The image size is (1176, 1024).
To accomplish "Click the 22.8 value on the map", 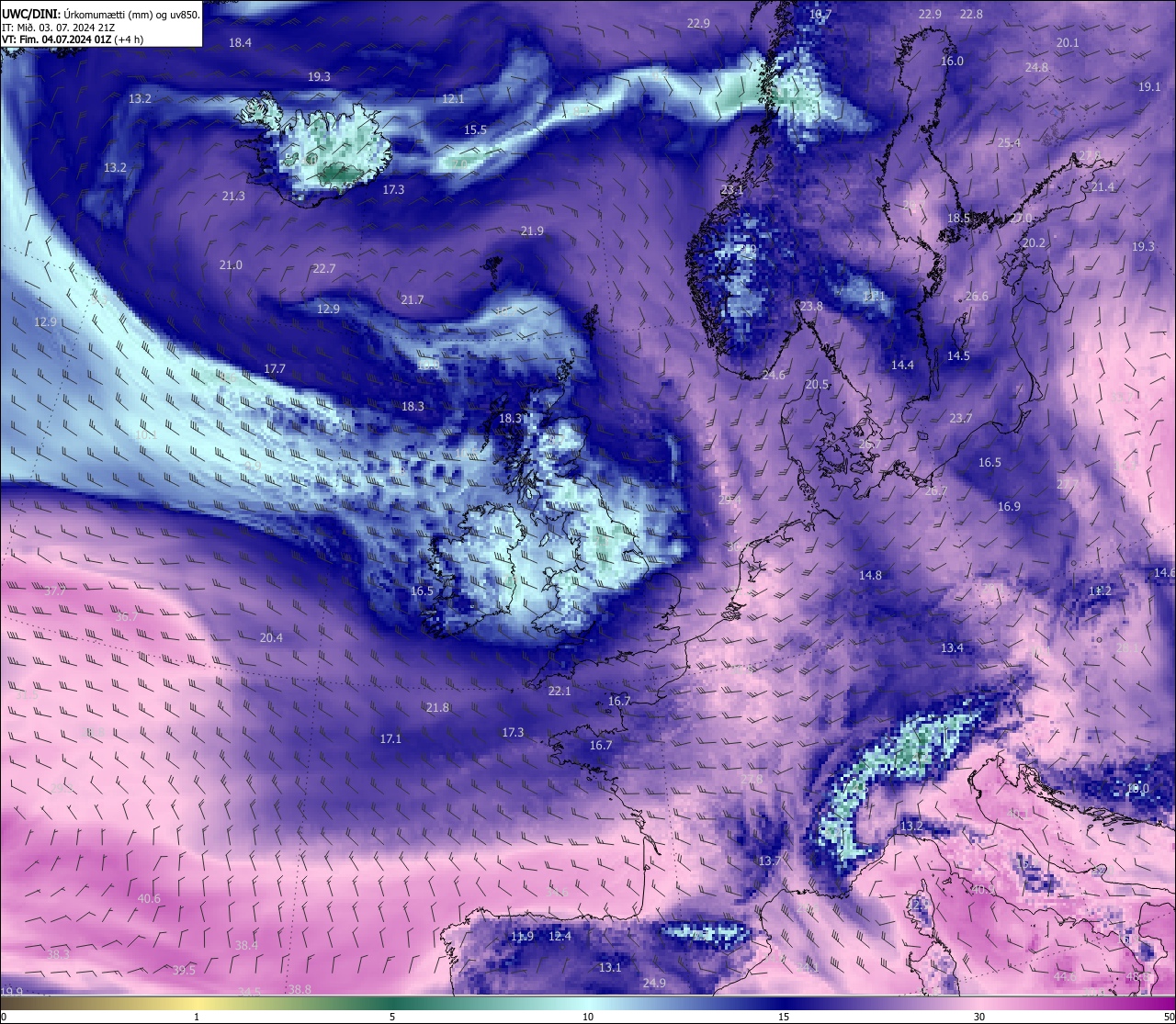I will 971,14.
